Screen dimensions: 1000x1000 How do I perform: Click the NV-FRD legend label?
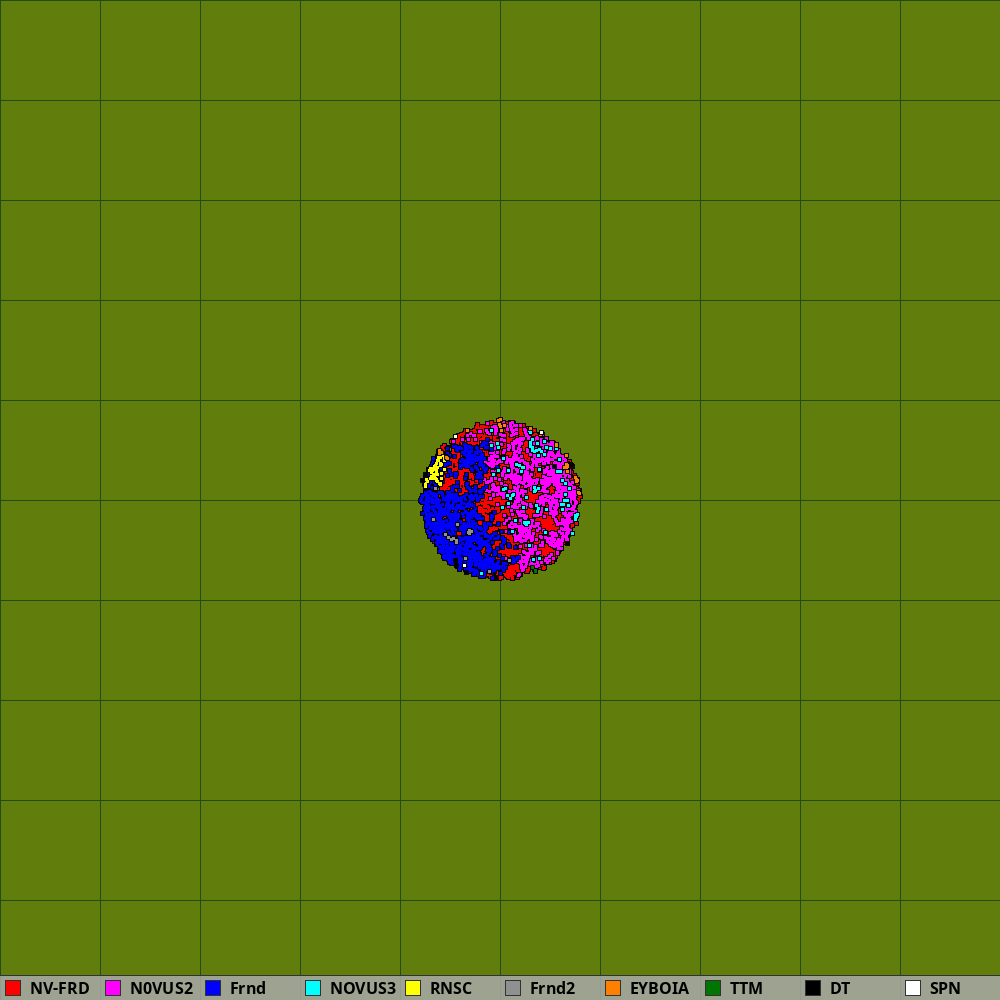59,988
